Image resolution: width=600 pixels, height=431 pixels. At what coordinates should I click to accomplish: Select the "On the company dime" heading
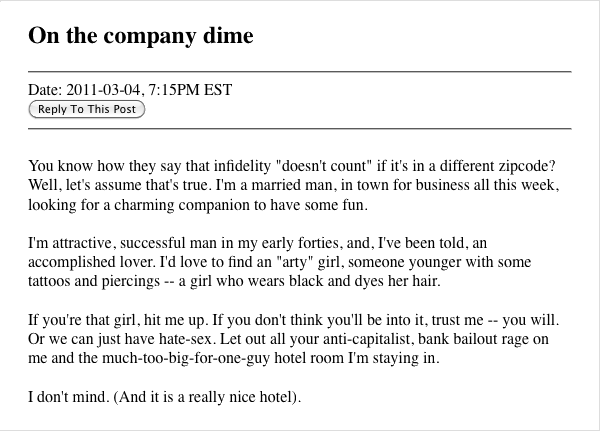(x=141, y=36)
